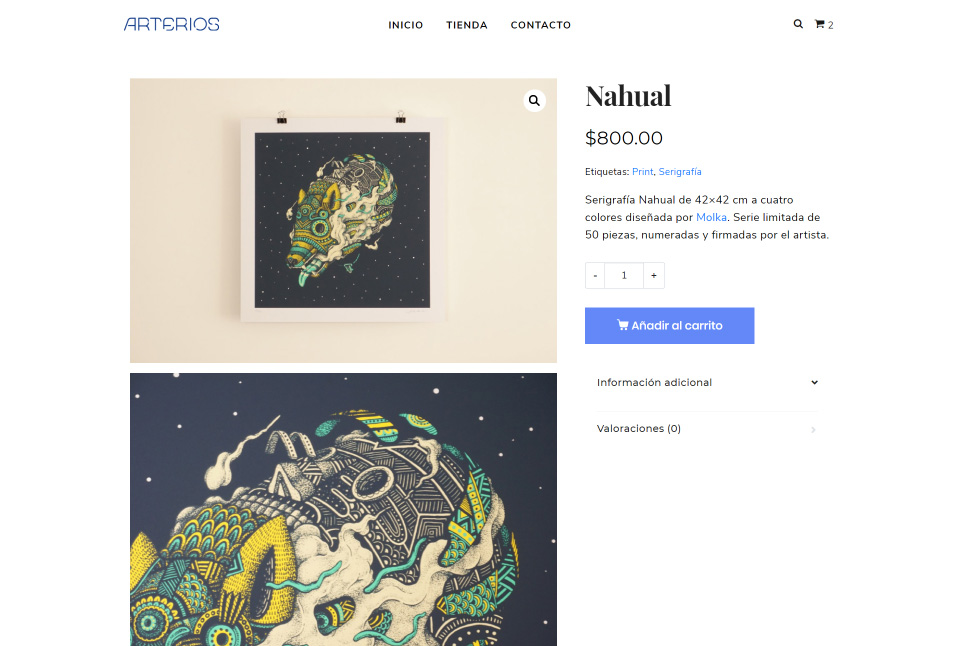Image resolution: width=960 pixels, height=646 pixels.
Task: Add product with Añadir al carrito
Action: (669, 326)
